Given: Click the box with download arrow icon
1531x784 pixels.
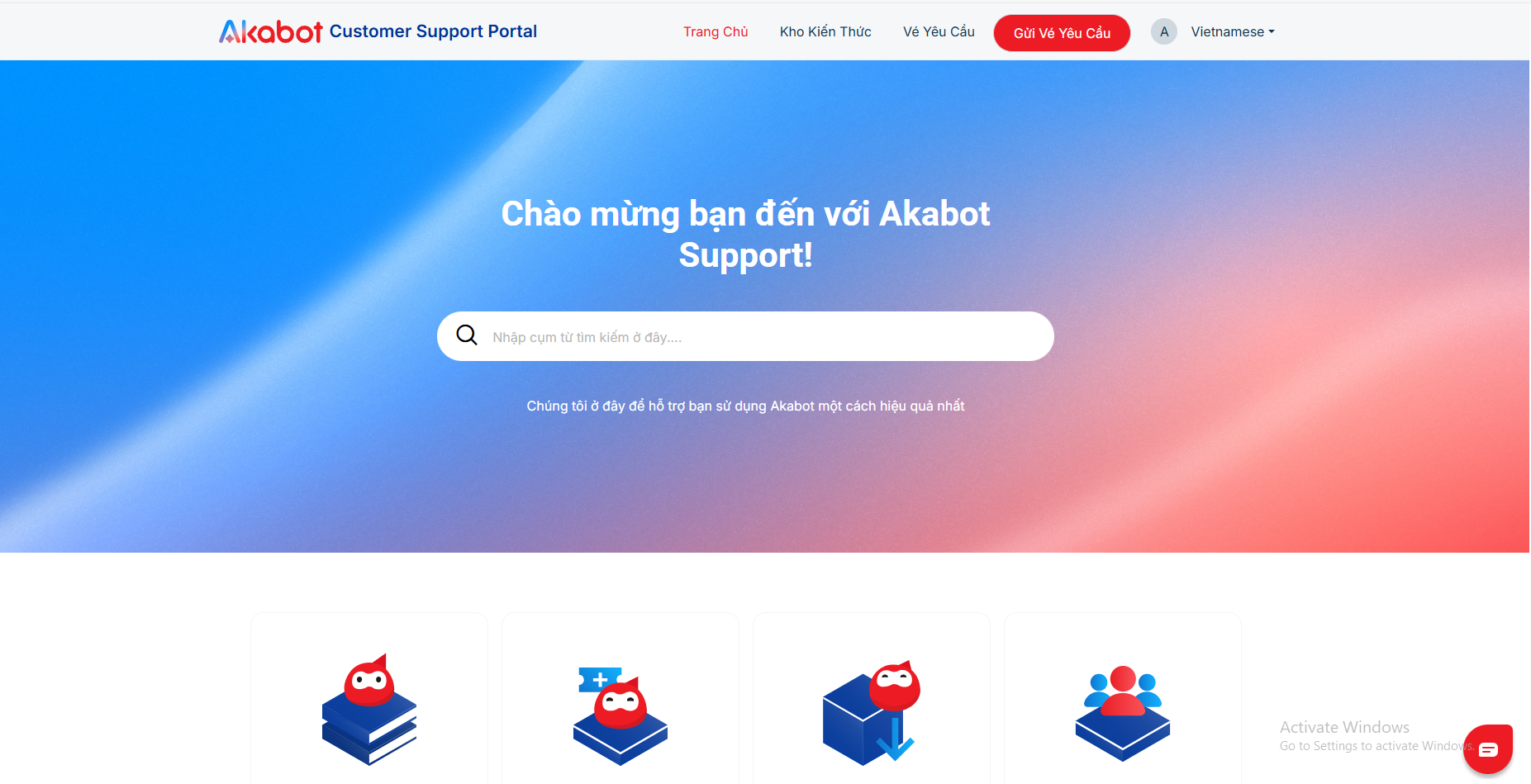Looking at the screenshot, I should point(872,713).
